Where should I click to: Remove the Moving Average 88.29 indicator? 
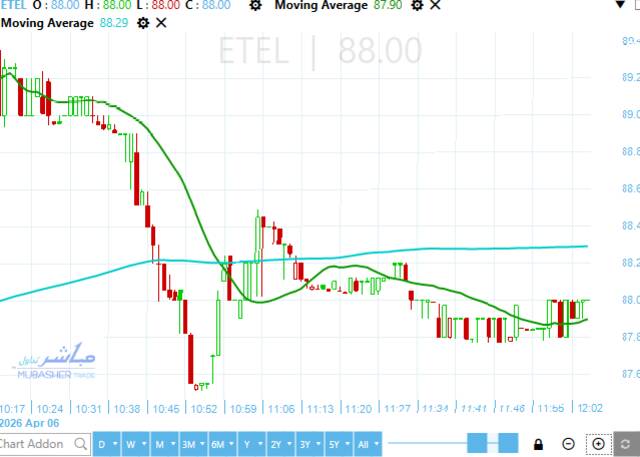(161, 22)
